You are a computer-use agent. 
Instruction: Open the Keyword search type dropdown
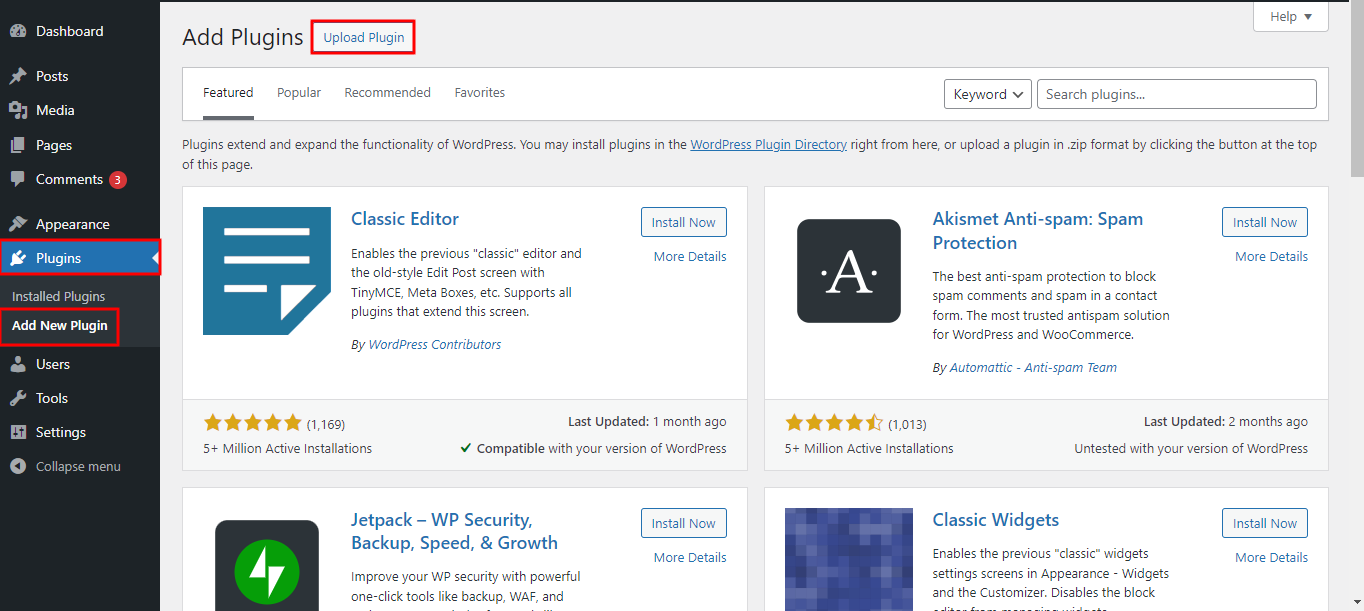(x=987, y=94)
